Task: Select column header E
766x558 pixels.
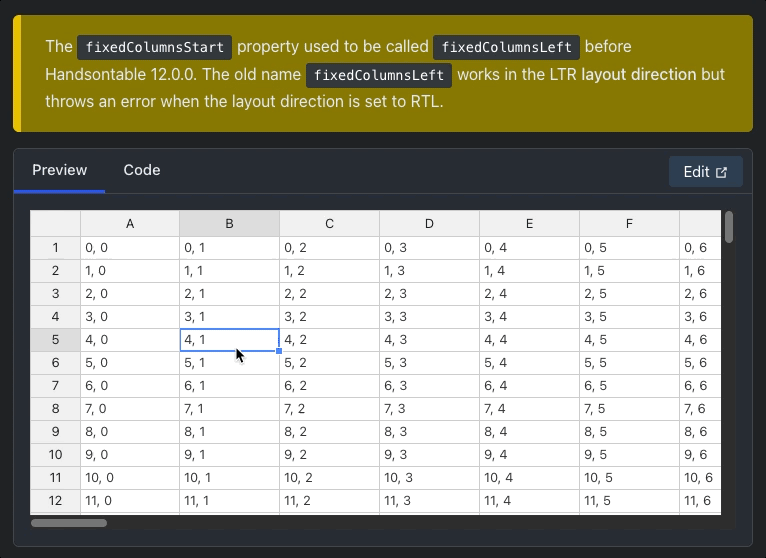Action: (x=530, y=224)
